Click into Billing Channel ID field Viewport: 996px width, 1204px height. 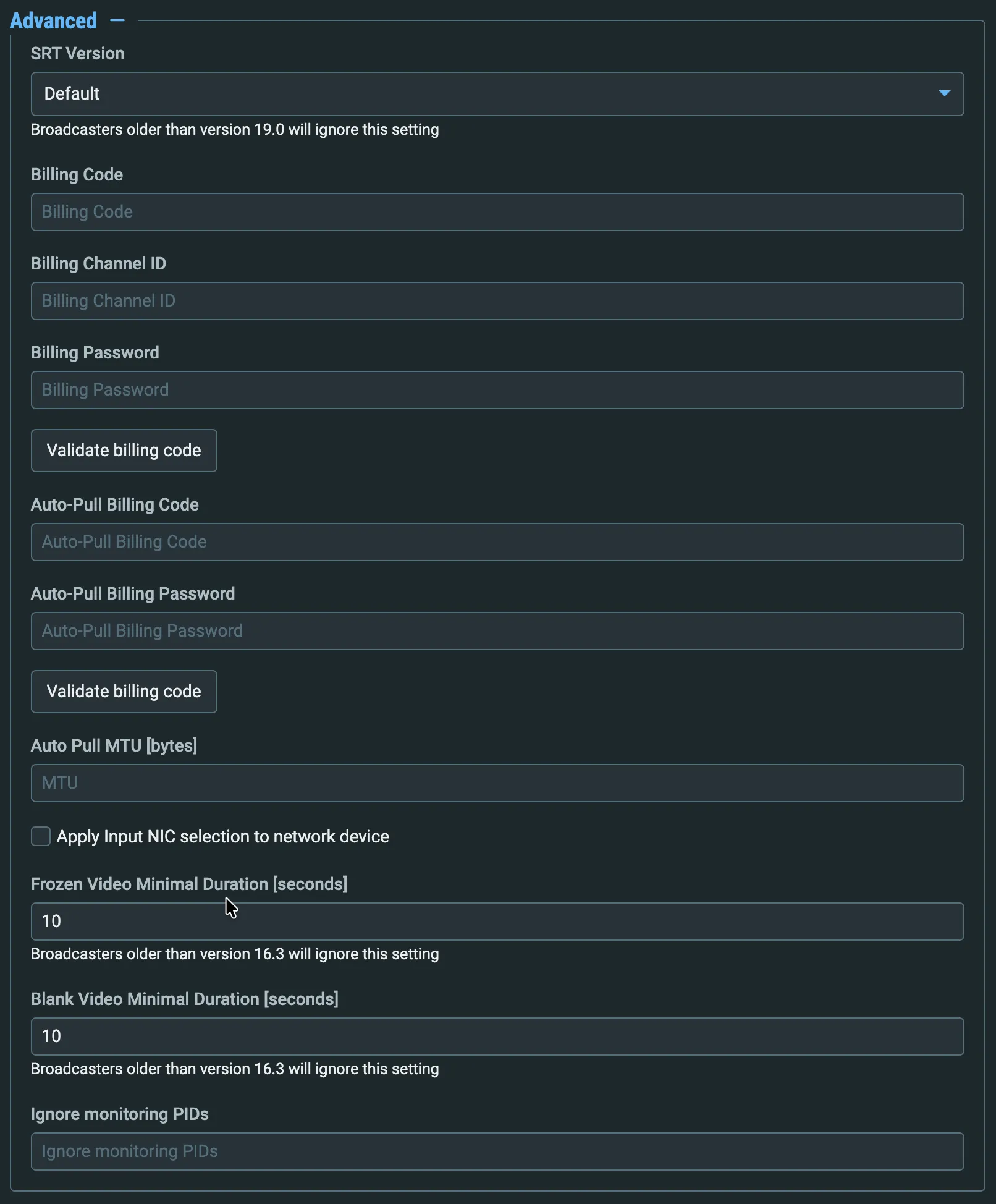coord(497,301)
